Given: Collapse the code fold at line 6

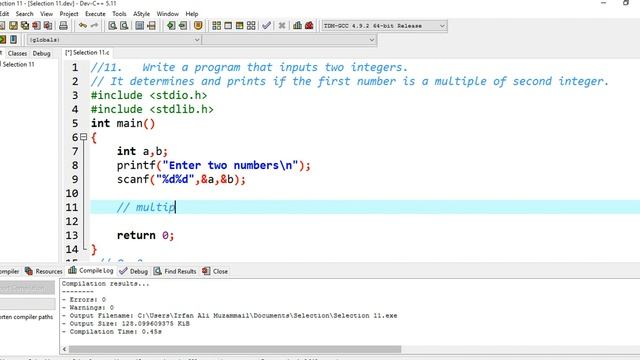Looking at the screenshot, I should tap(83, 137).
